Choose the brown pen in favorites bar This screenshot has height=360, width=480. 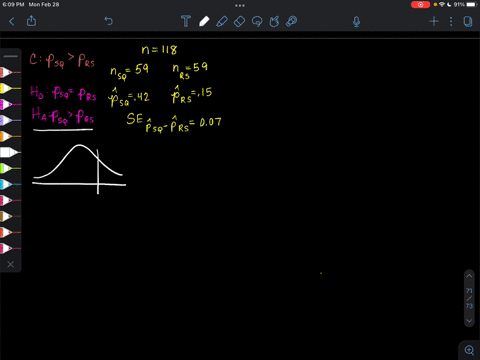[x=10, y=216]
